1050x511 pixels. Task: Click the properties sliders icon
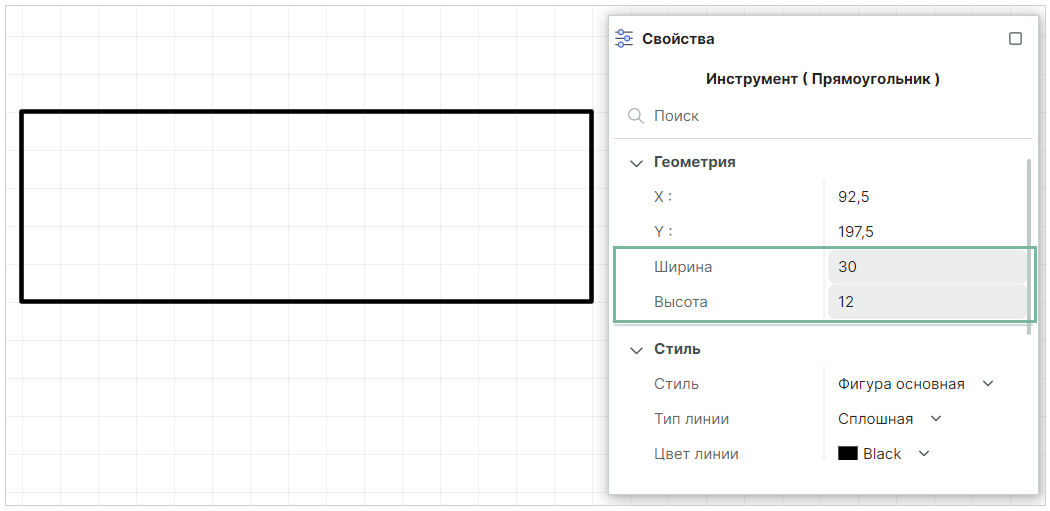coord(625,39)
